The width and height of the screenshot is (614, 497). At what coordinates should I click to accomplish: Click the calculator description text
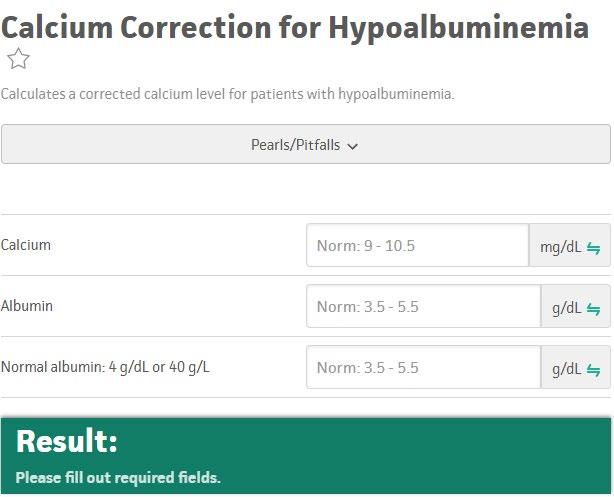coord(228,94)
